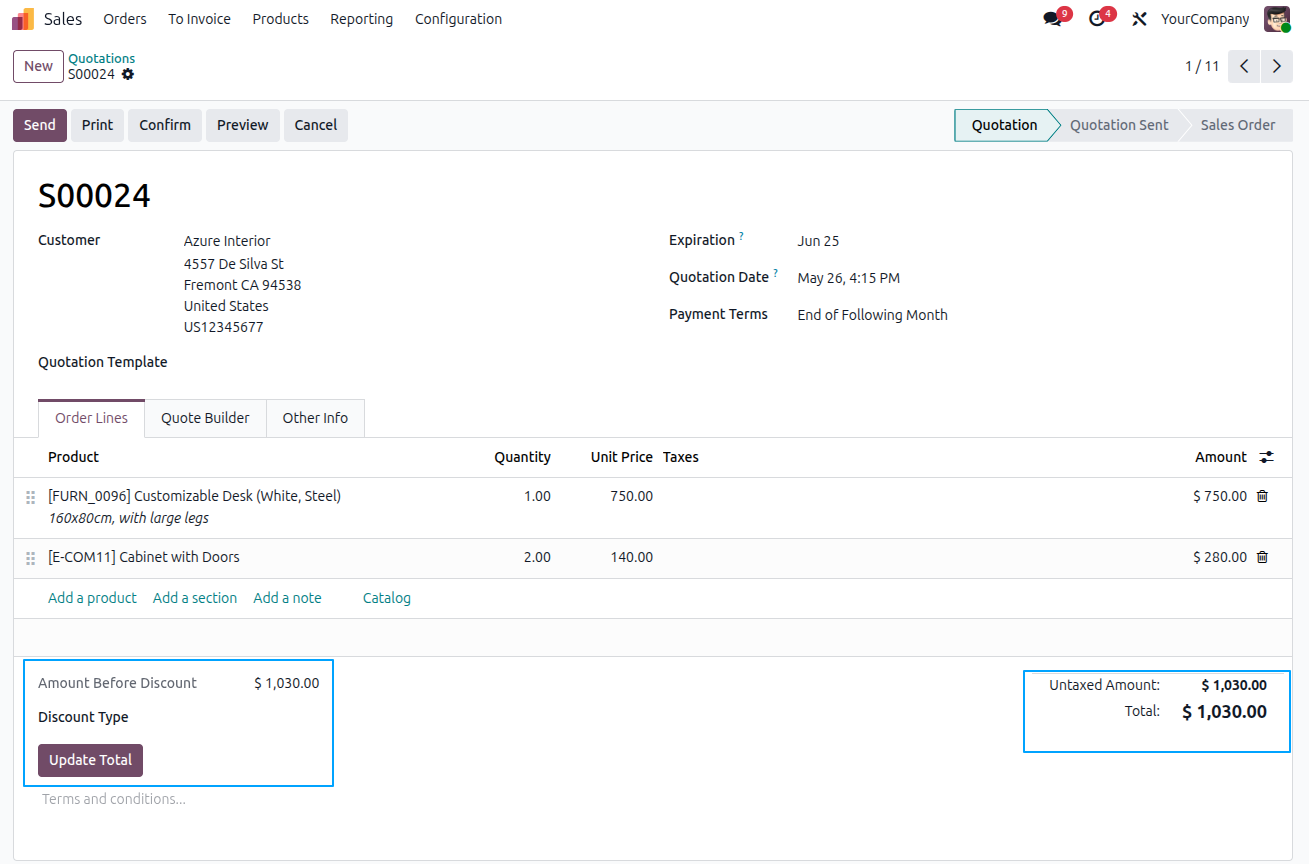Image resolution: width=1309 pixels, height=864 pixels.
Task: Click Add a note link
Action: tap(287, 598)
